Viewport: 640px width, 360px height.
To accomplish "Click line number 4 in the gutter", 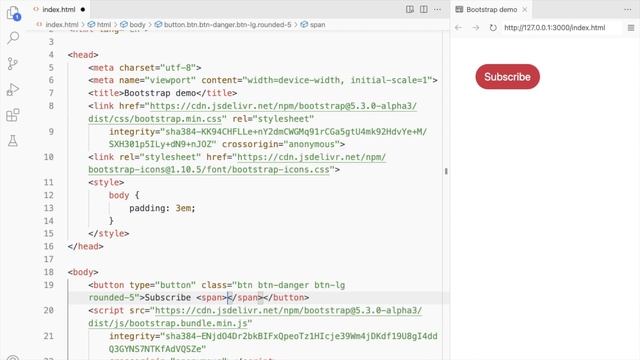I will tap(51, 55).
